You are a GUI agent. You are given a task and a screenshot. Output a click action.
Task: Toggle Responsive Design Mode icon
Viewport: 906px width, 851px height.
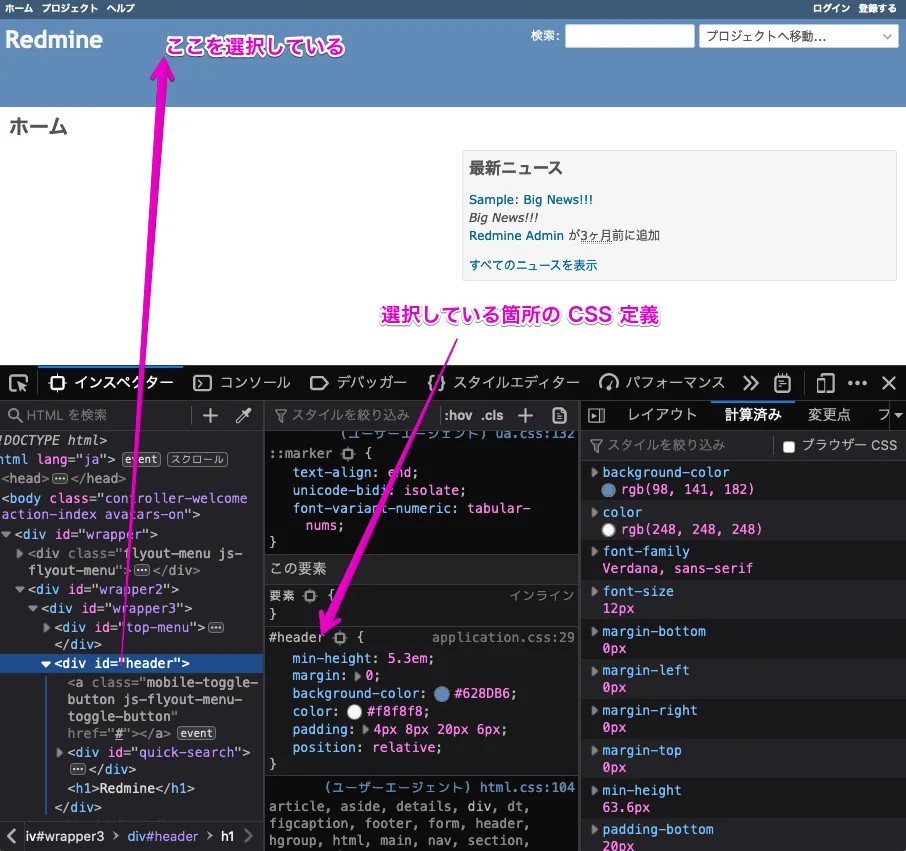[825, 382]
